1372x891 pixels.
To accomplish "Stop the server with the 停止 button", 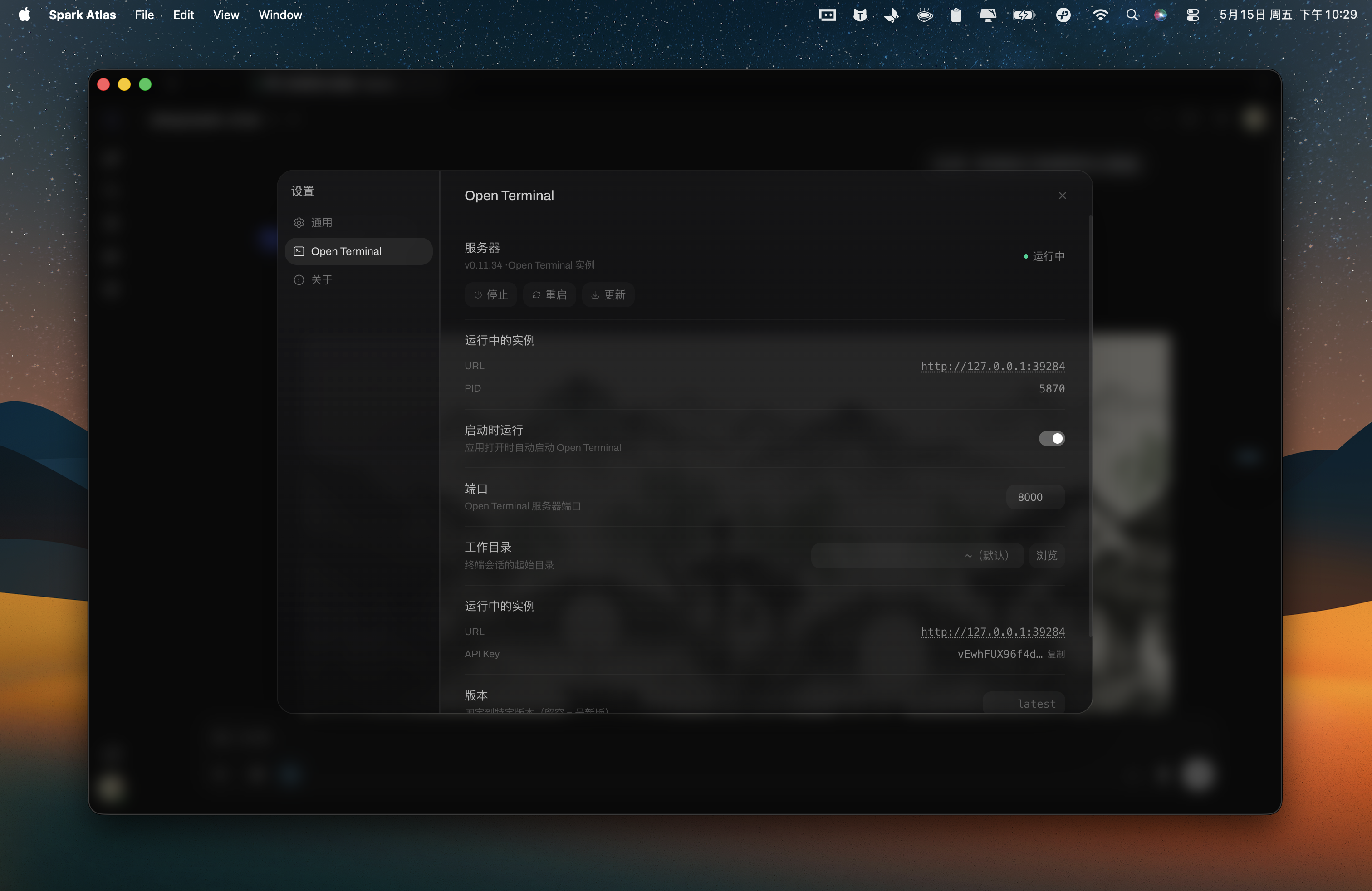I will (x=491, y=295).
